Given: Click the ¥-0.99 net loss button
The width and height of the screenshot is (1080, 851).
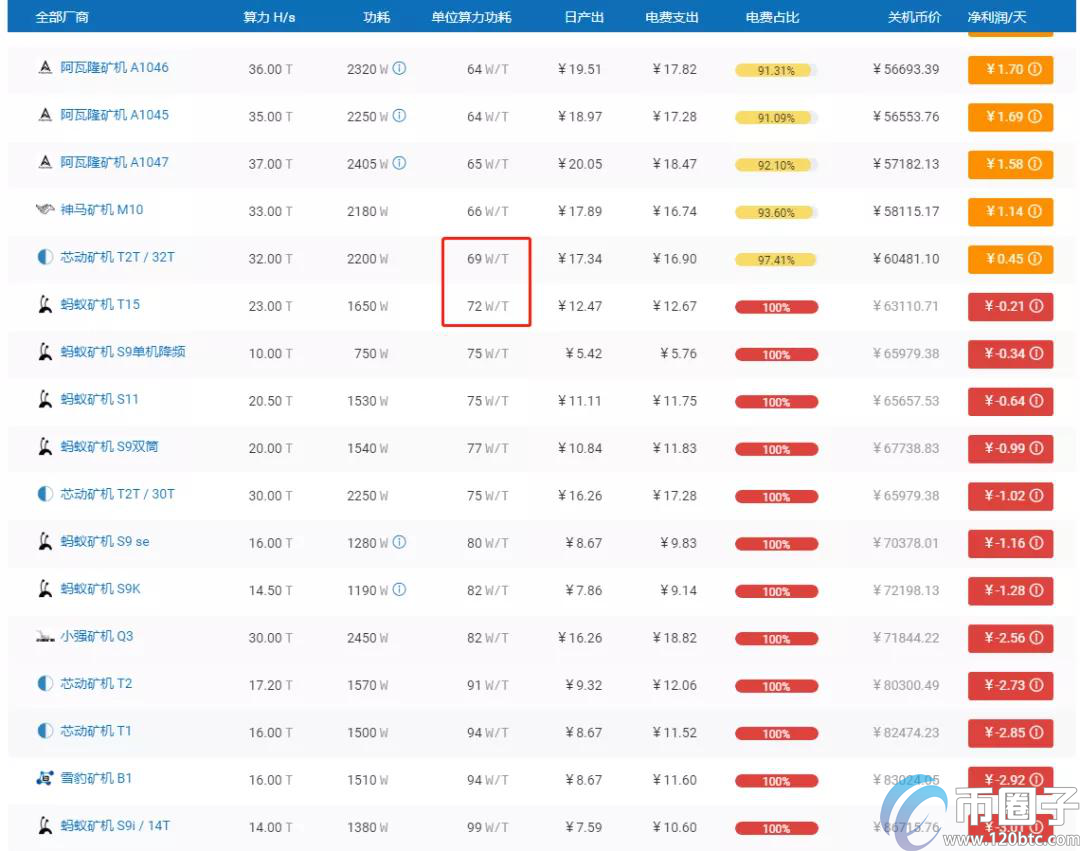Looking at the screenshot, I should tap(1010, 449).
